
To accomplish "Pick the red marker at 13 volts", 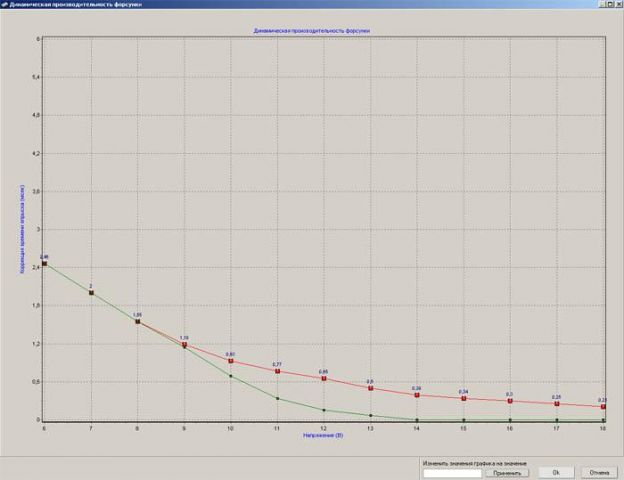I will pos(370,388).
